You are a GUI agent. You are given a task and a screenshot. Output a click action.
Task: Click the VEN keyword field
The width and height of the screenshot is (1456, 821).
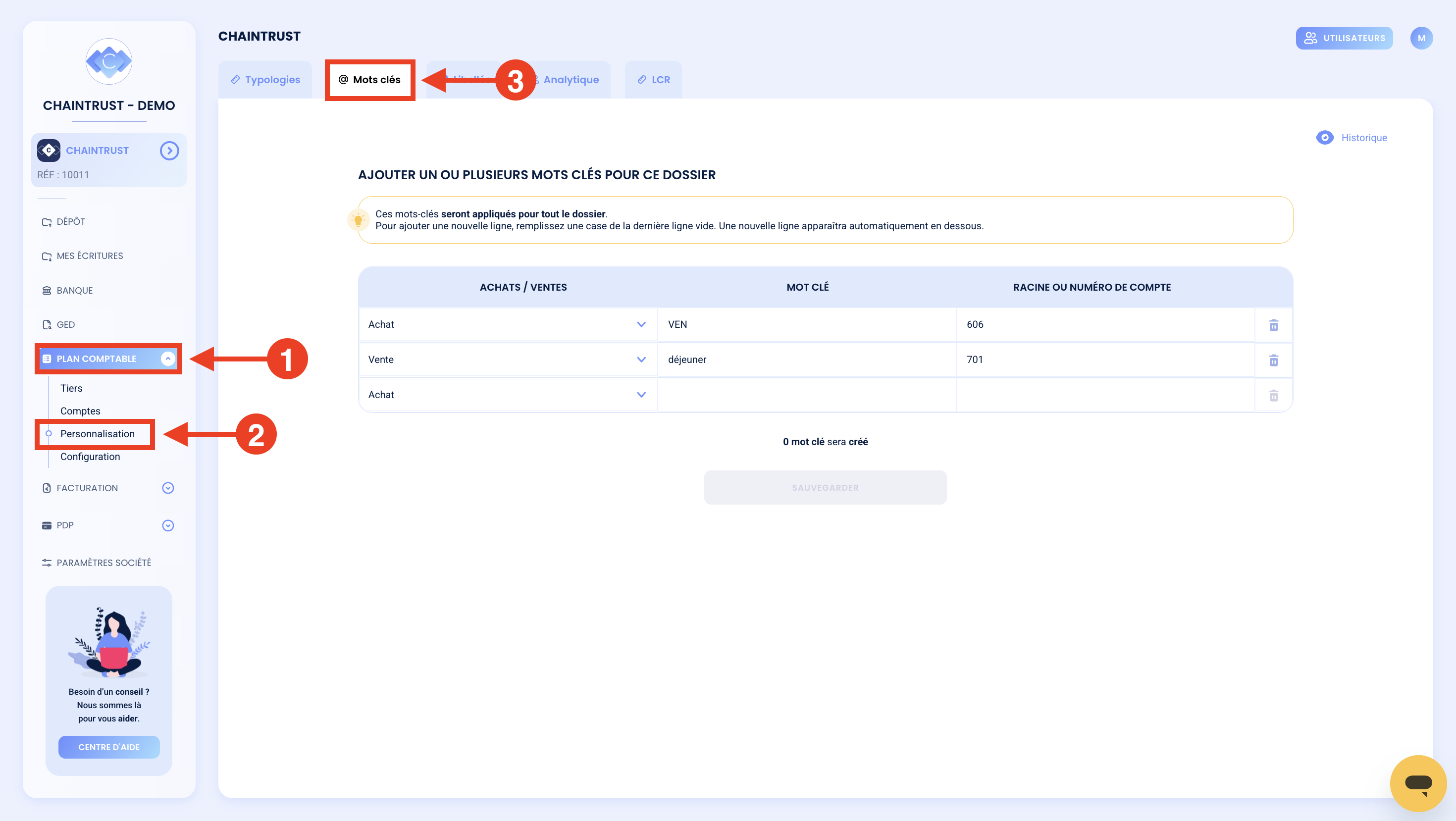point(807,324)
